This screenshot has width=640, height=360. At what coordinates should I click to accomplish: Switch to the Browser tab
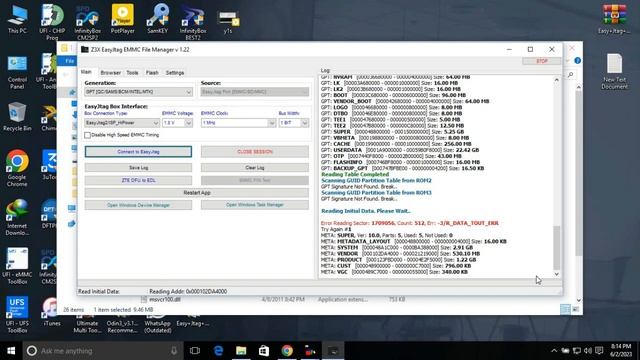click(111, 73)
